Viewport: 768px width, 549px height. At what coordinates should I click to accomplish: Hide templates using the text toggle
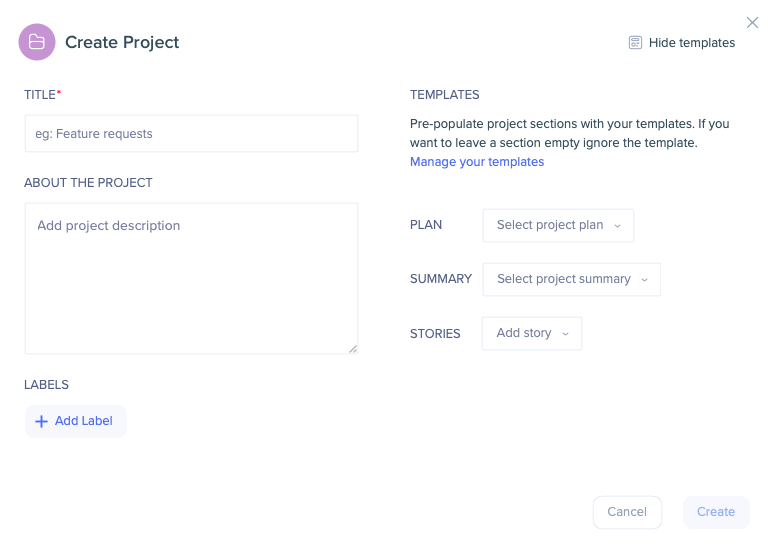pyautogui.click(x=692, y=43)
